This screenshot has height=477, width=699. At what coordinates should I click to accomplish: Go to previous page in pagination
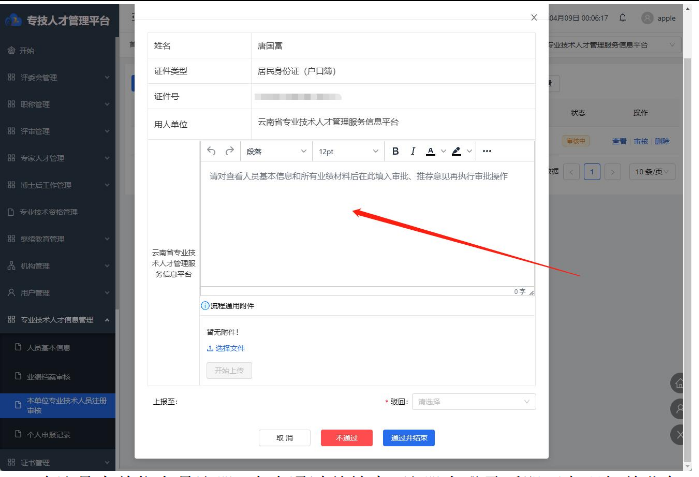pos(572,172)
